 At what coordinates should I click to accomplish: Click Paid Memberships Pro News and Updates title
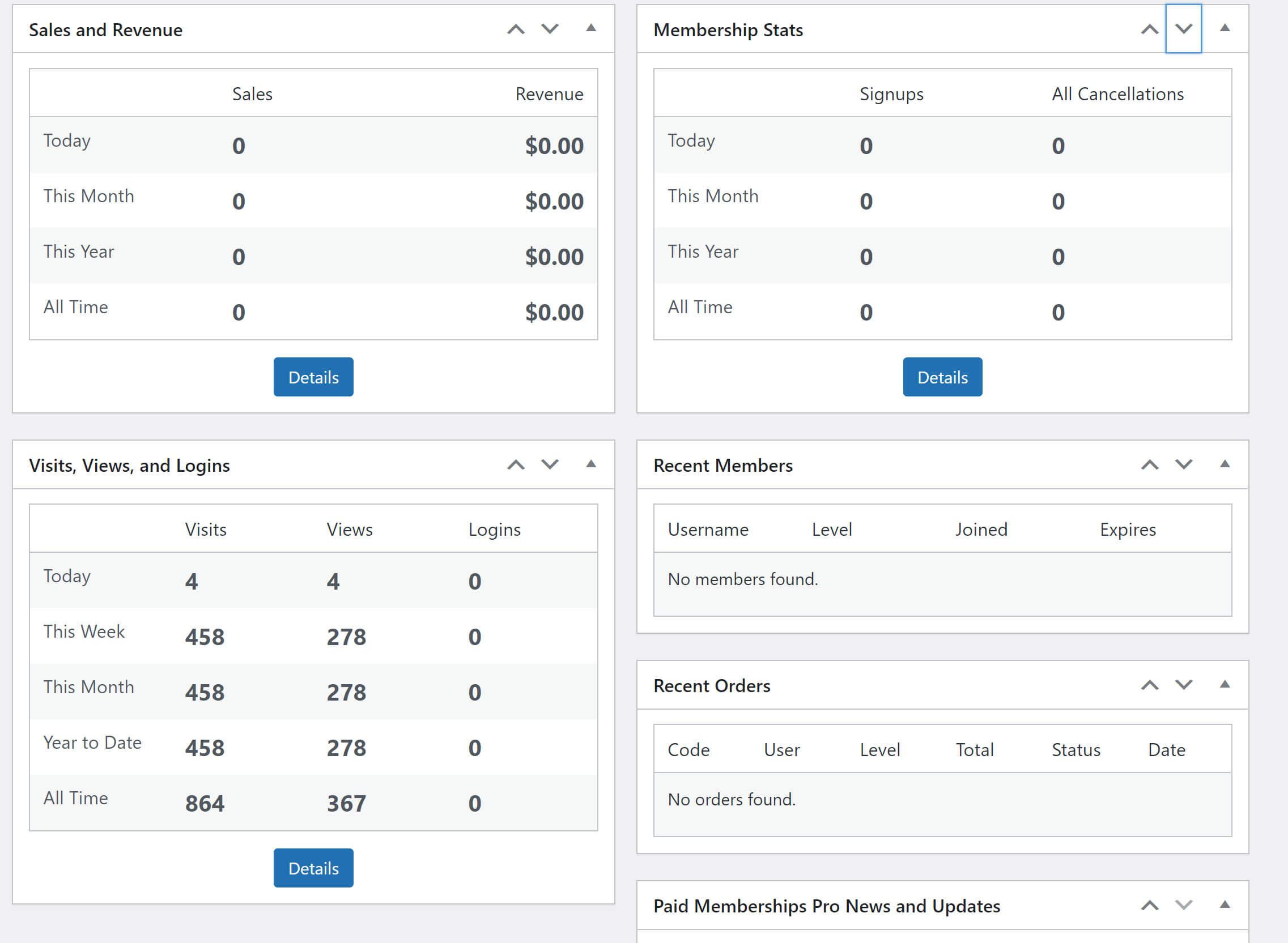pos(827,906)
